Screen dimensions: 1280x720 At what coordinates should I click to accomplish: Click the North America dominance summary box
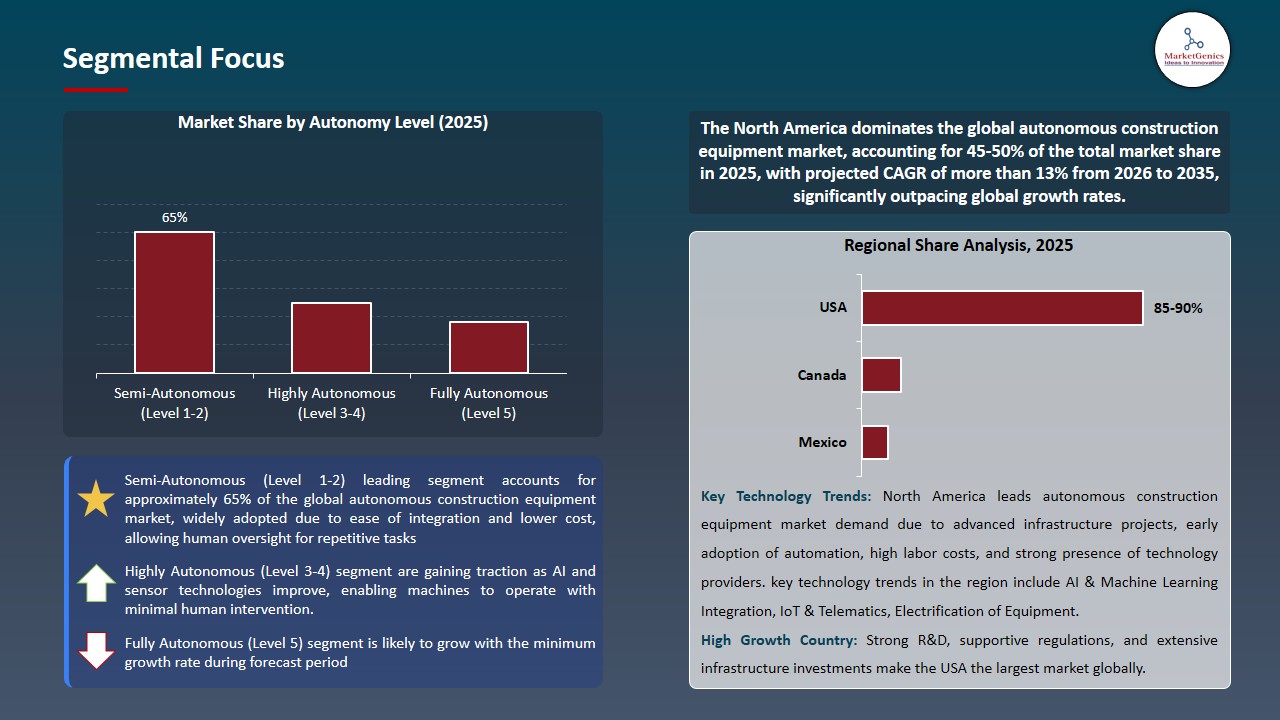pyautogui.click(x=959, y=162)
